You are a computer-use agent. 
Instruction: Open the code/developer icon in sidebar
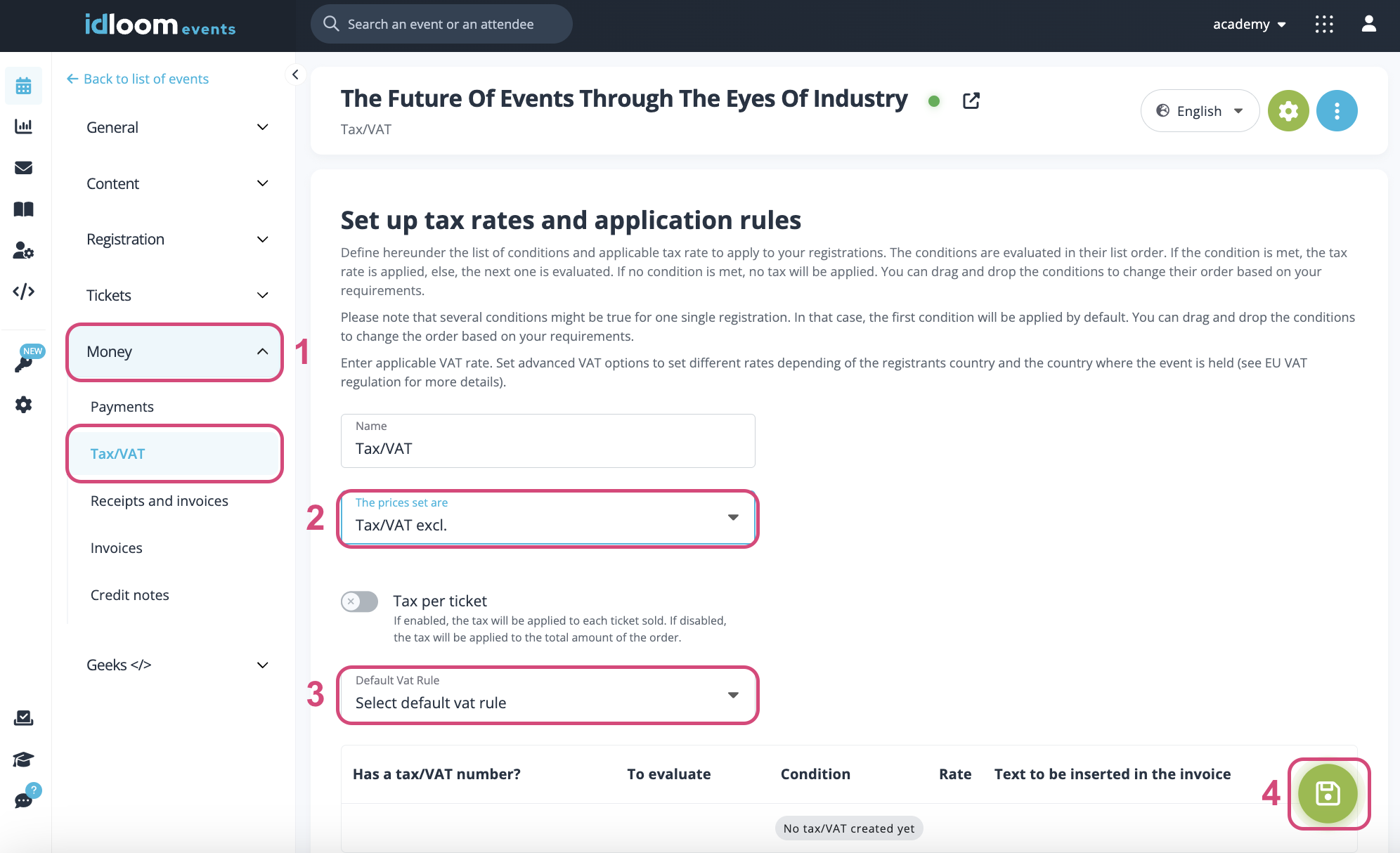(25, 291)
